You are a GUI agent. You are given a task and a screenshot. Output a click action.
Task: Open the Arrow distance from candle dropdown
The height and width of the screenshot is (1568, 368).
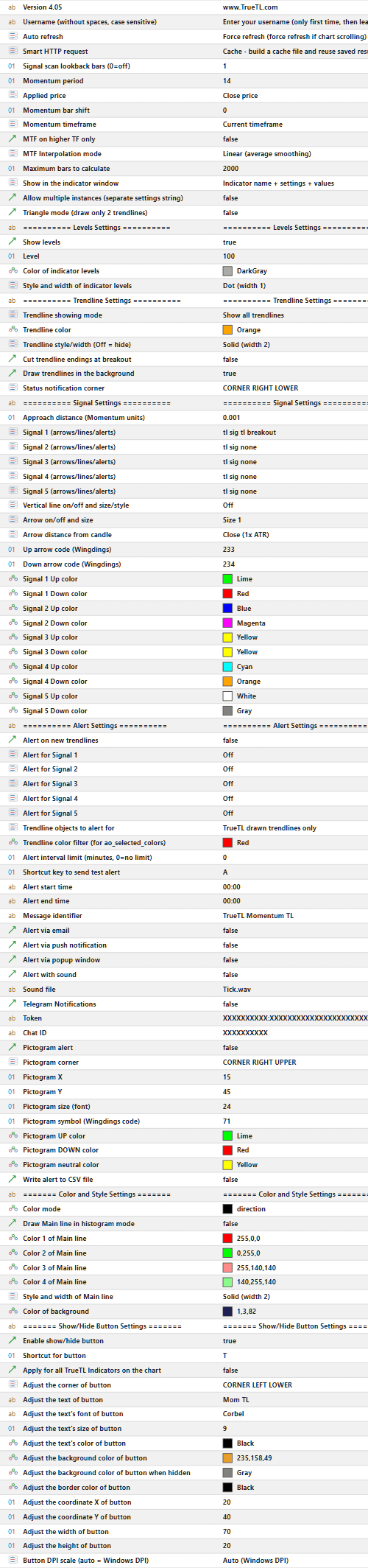pos(294,535)
